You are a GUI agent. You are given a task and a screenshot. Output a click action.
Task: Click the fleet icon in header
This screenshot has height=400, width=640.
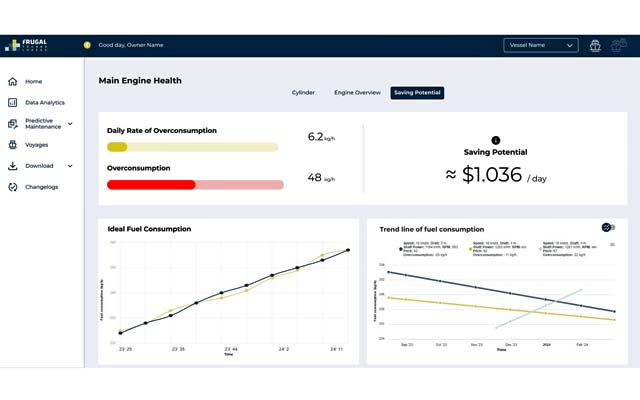pos(620,45)
